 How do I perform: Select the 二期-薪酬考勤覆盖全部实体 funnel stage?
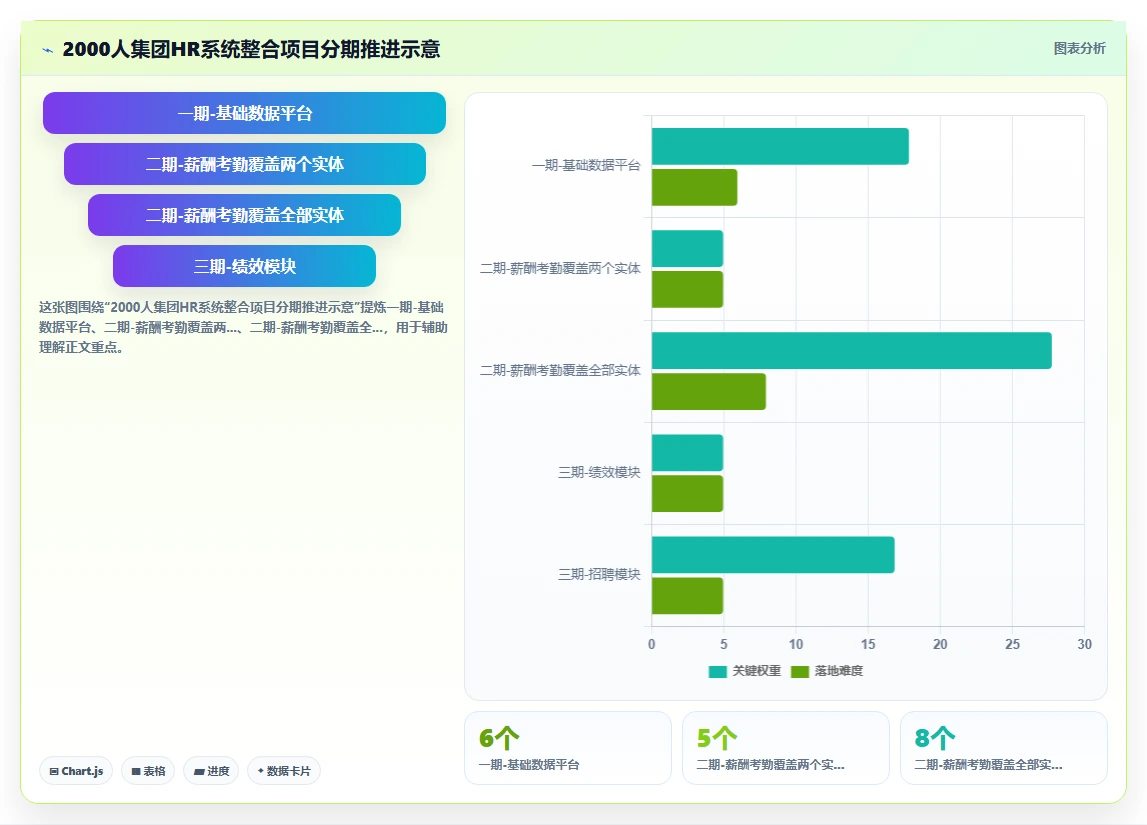tap(244, 215)
